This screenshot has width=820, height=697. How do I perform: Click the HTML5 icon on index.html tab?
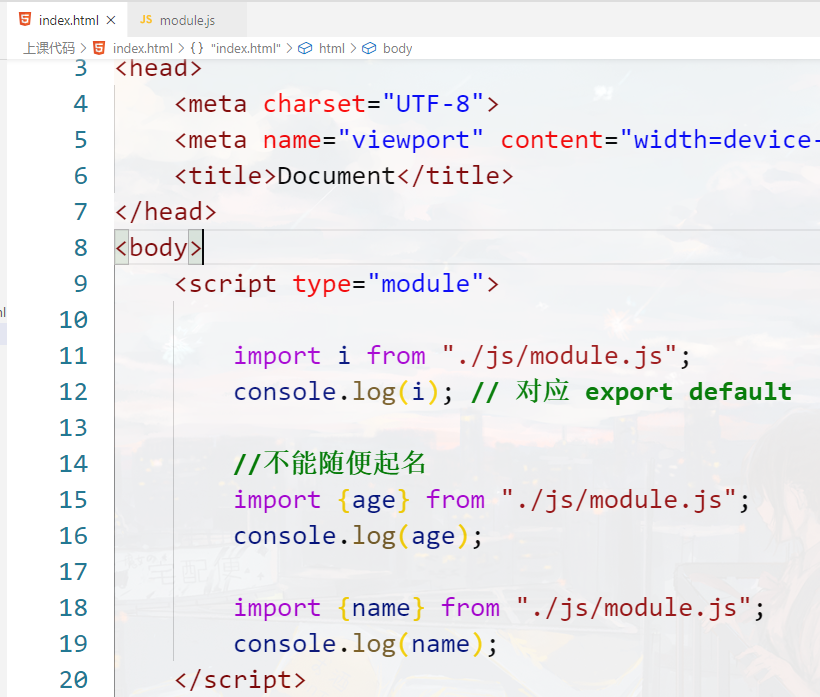click(x=25, y=20)
